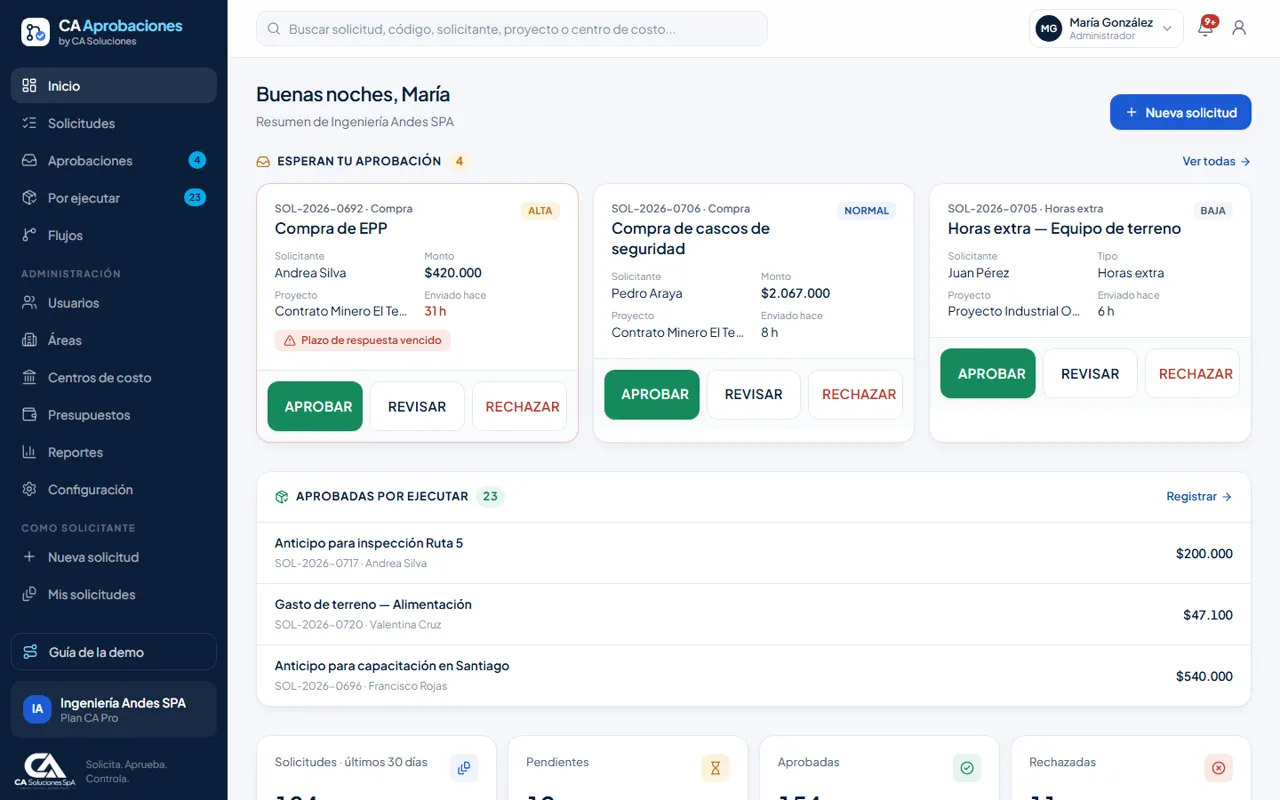Image resolution: width=1280 pixels, height=800 pixels.
Task: Click the Aprobadas checkmark icon
Action: click(x=967, y=768)
